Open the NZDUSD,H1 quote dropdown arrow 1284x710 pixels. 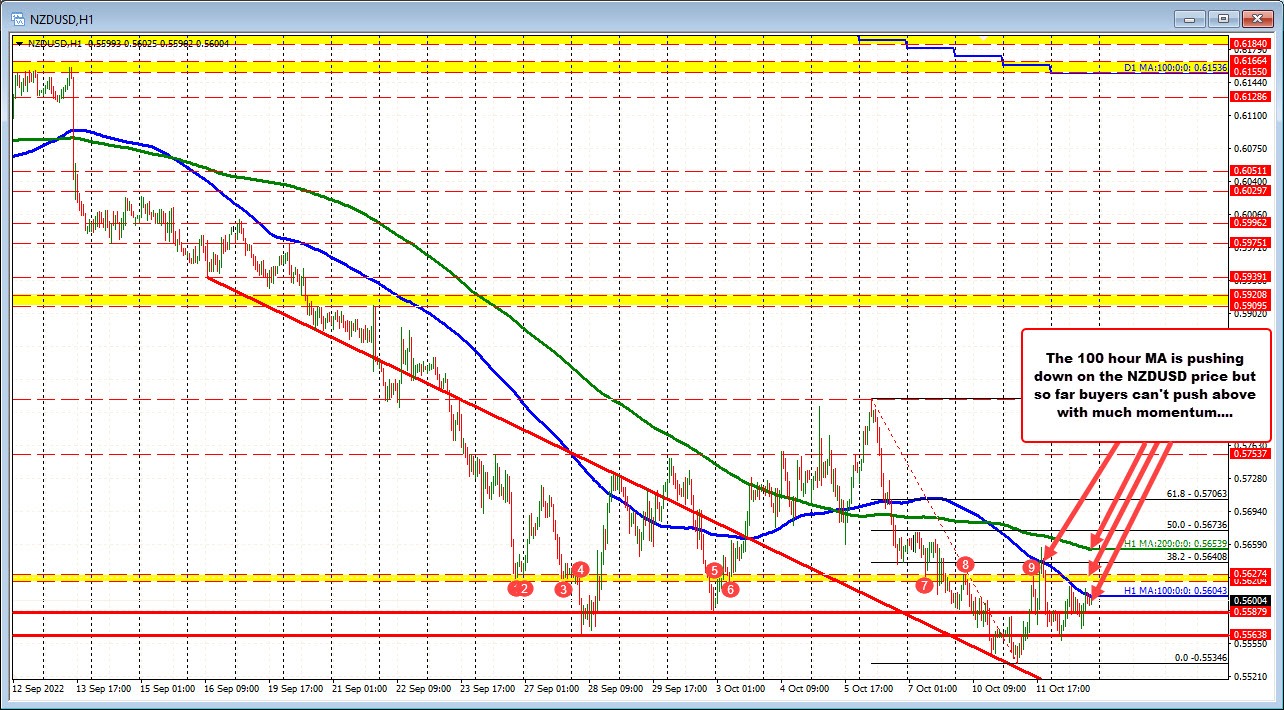pyautogui.click(x=18, y=44)
